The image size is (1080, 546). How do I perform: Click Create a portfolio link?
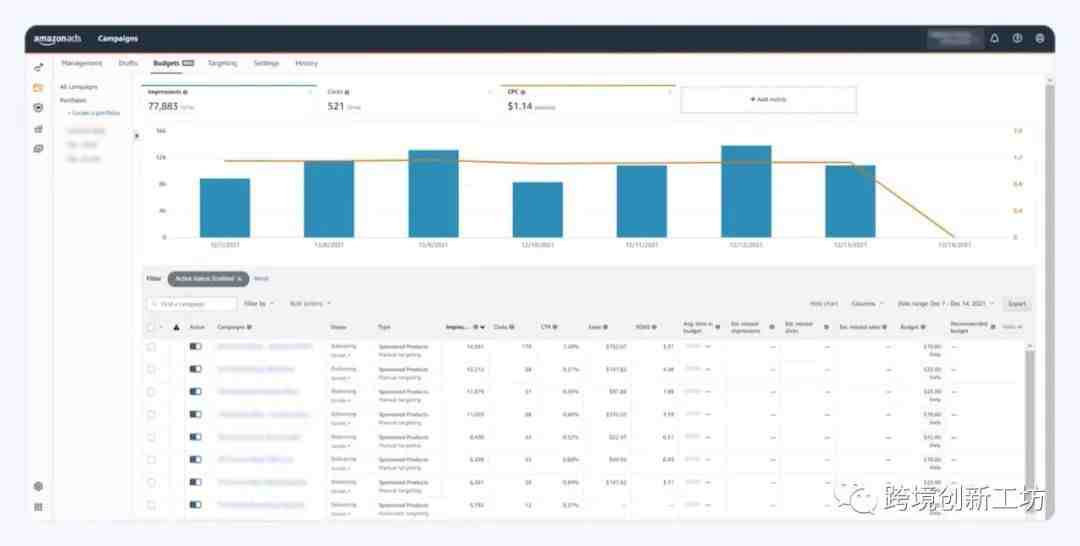click(95, 113)
